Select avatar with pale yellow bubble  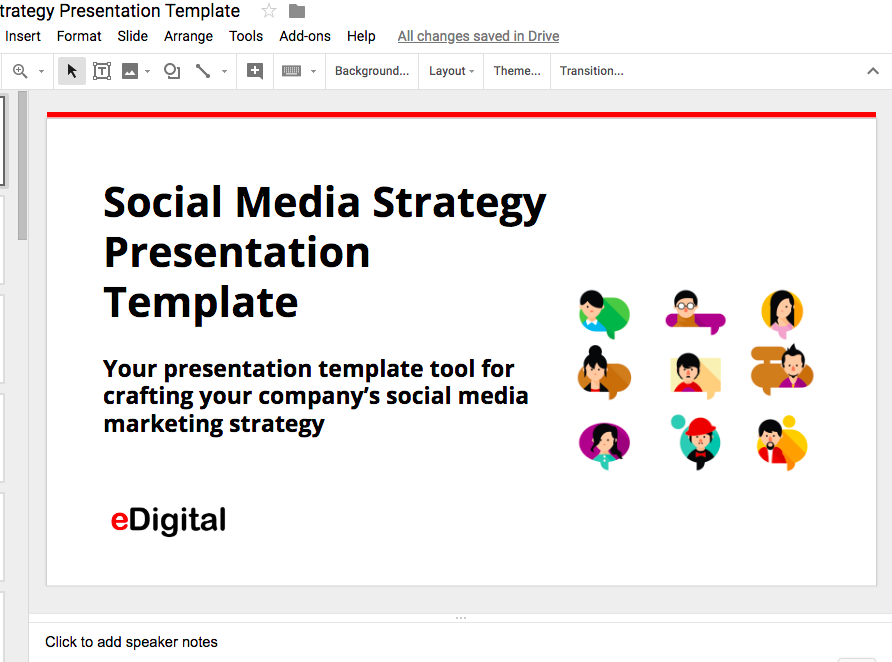[695, 375]
